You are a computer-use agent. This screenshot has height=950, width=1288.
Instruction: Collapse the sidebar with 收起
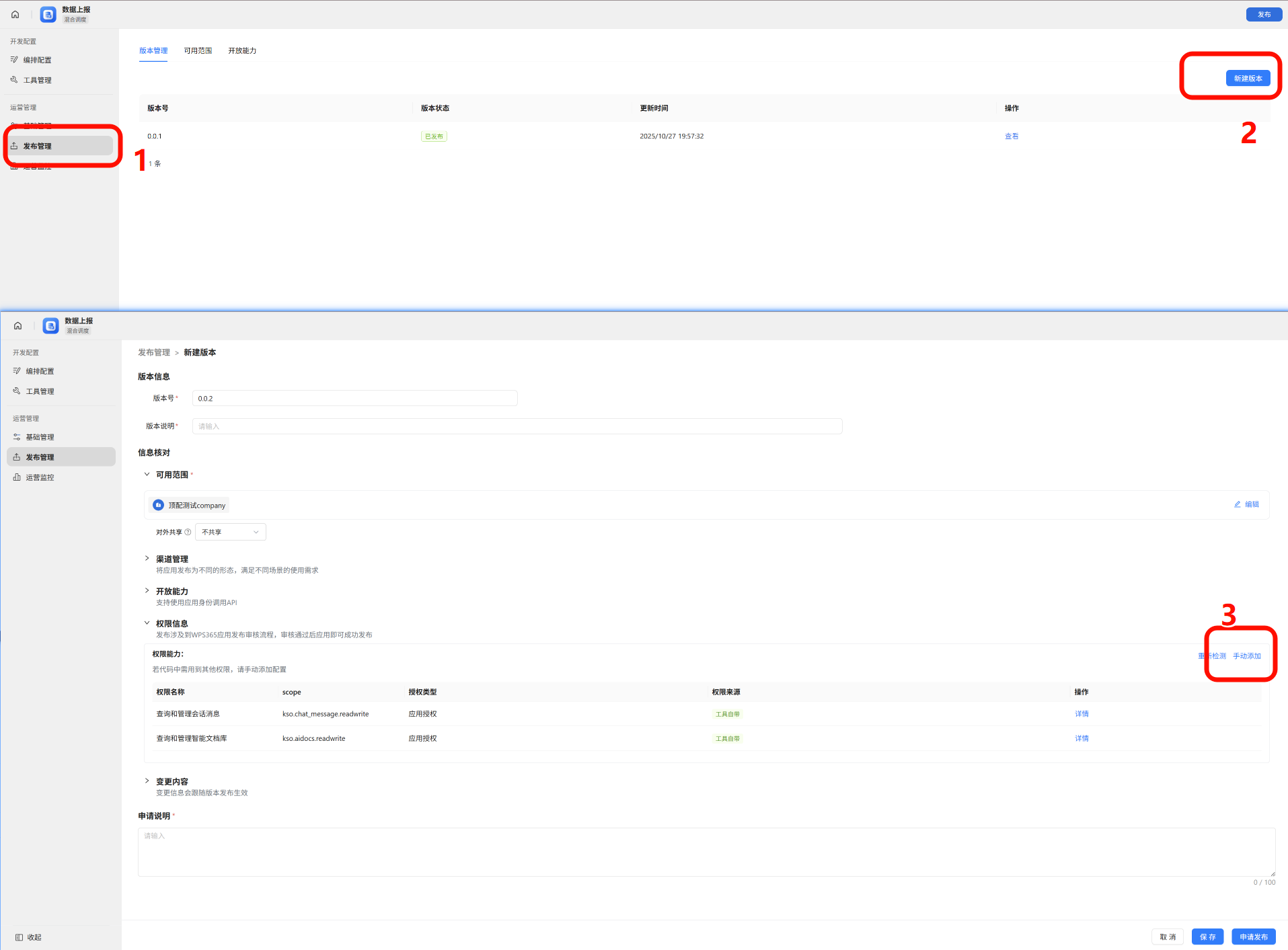[29, 937]
